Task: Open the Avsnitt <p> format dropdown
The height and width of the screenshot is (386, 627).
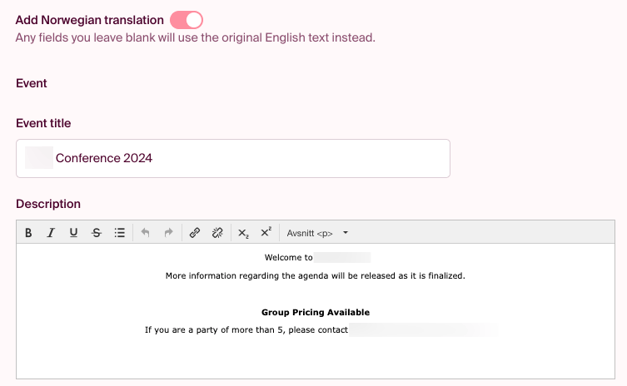Action: 317,233
